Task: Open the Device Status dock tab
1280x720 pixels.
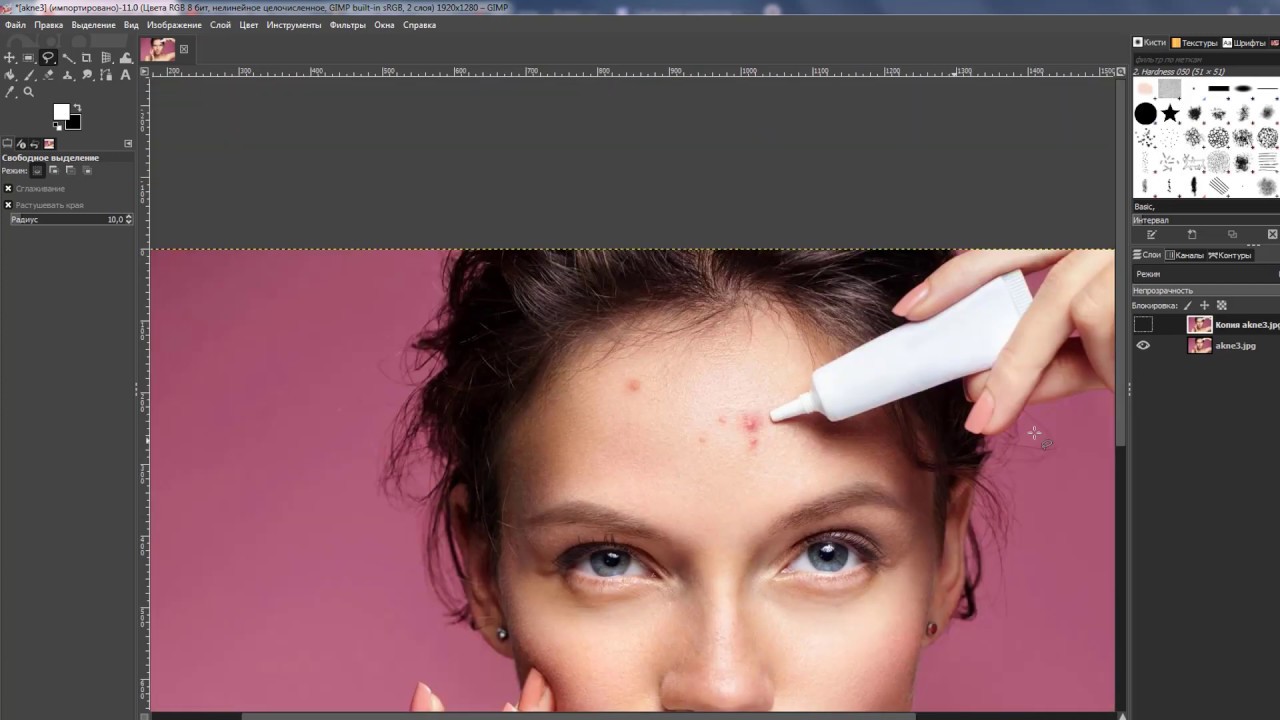Action: pyautogui.click(x=21, y=144)
